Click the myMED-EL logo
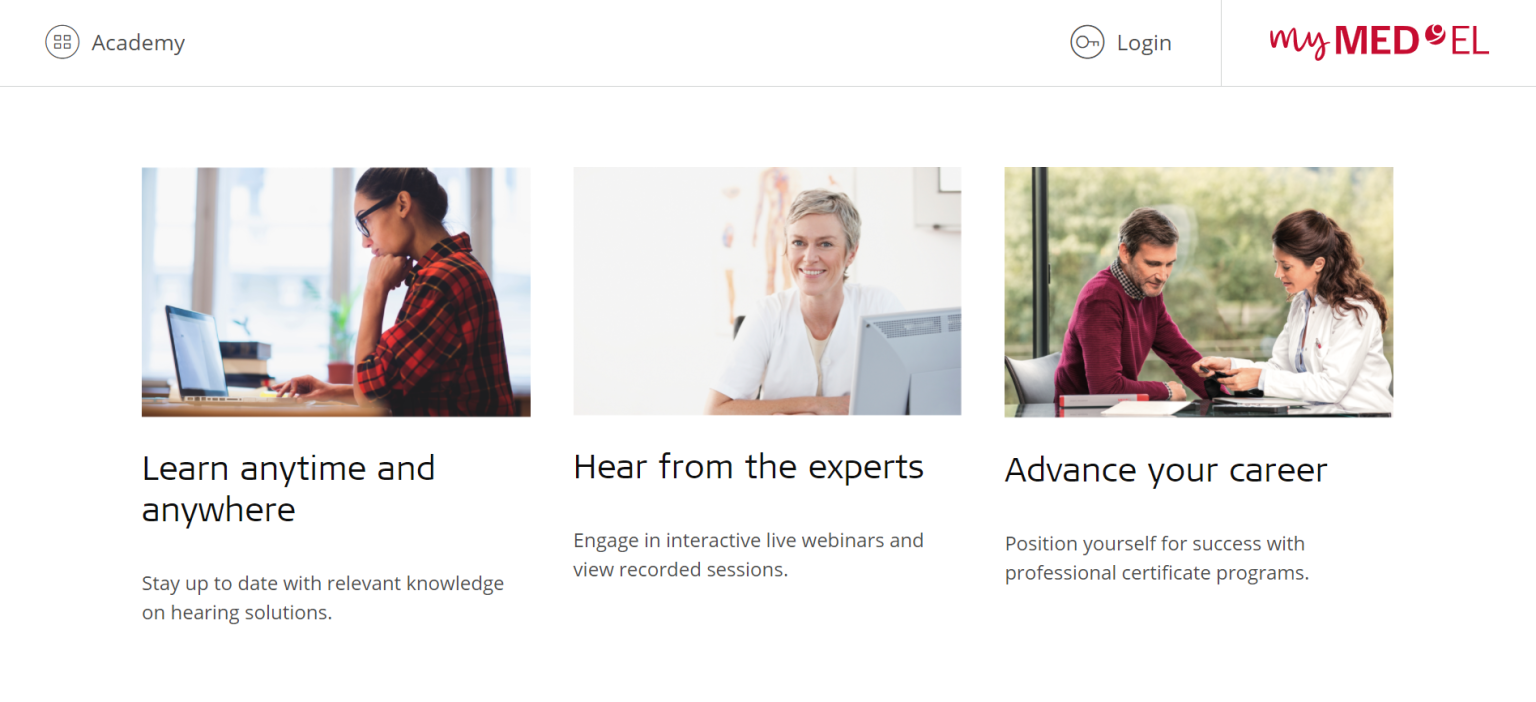This screenshot has height=702, width=1536. (1376, 42)
